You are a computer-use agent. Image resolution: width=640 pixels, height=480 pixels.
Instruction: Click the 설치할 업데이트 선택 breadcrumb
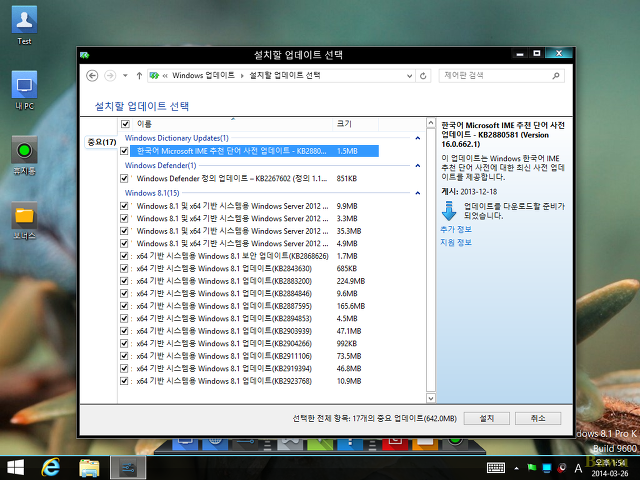(285, 76)
